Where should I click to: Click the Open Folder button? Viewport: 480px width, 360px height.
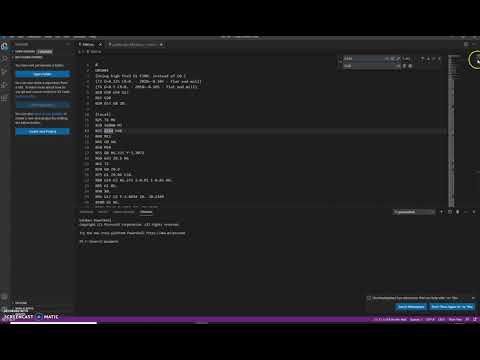coord(43,74)
